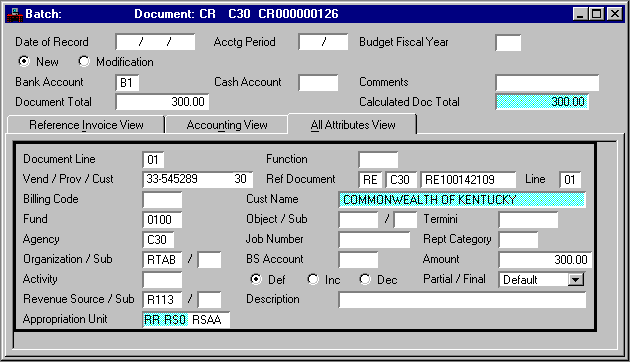This screenshot has width=630, height=362.
Task: Click the cash register window icon
Action: point(14,14)
